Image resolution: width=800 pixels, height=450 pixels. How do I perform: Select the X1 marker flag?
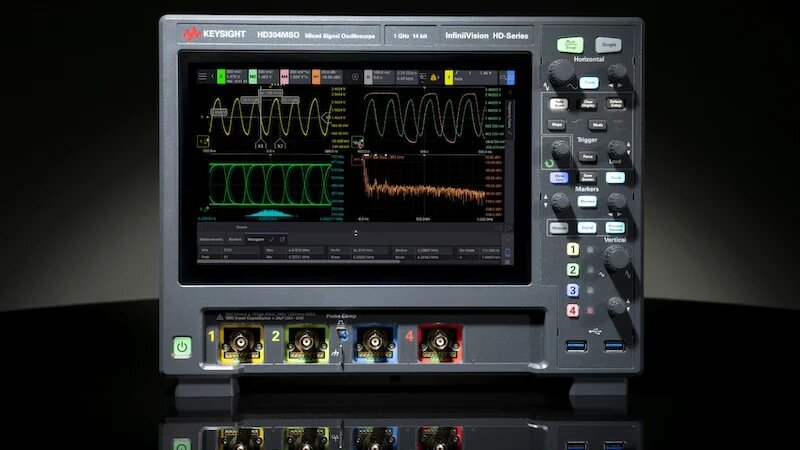click(260, 145)
